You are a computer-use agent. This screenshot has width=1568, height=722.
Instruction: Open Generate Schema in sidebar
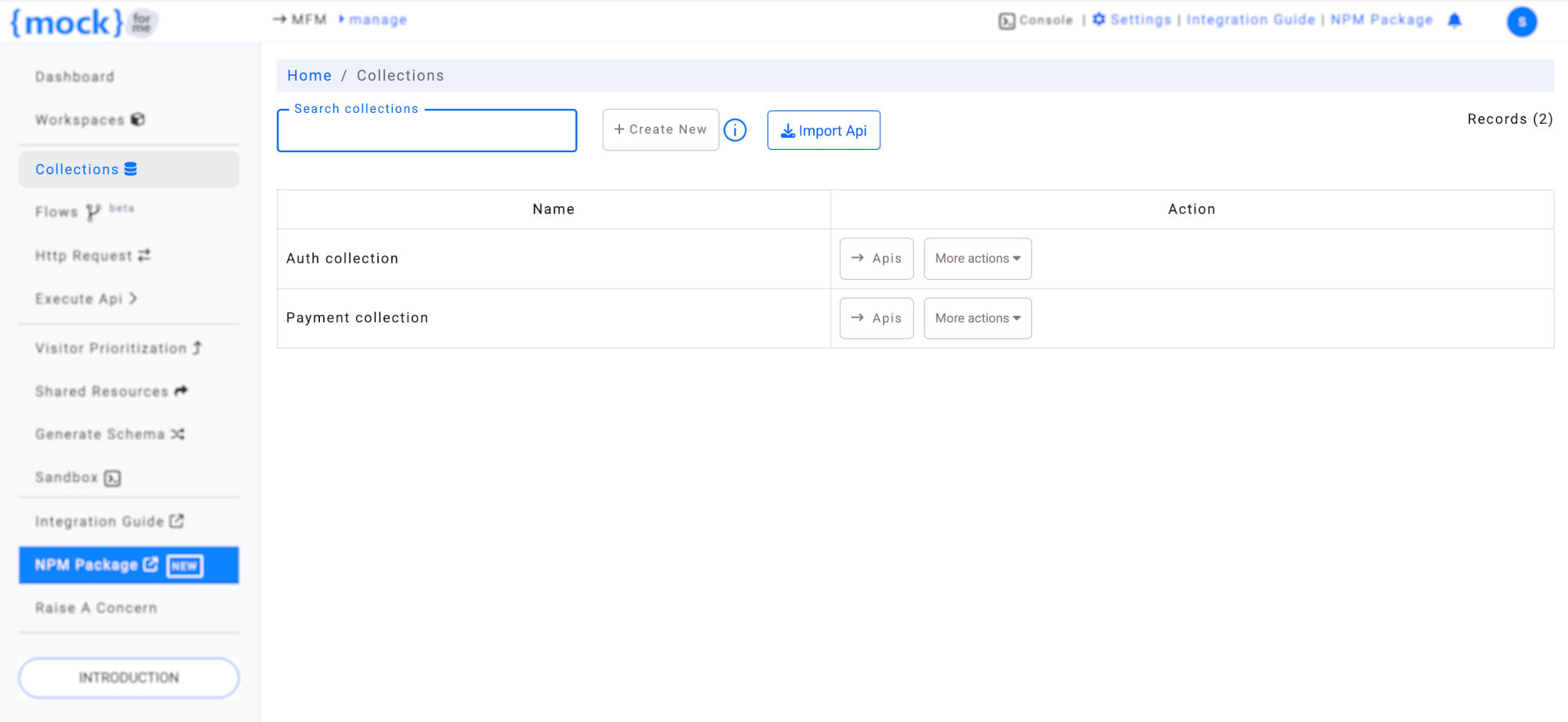(x=110, y=434)
